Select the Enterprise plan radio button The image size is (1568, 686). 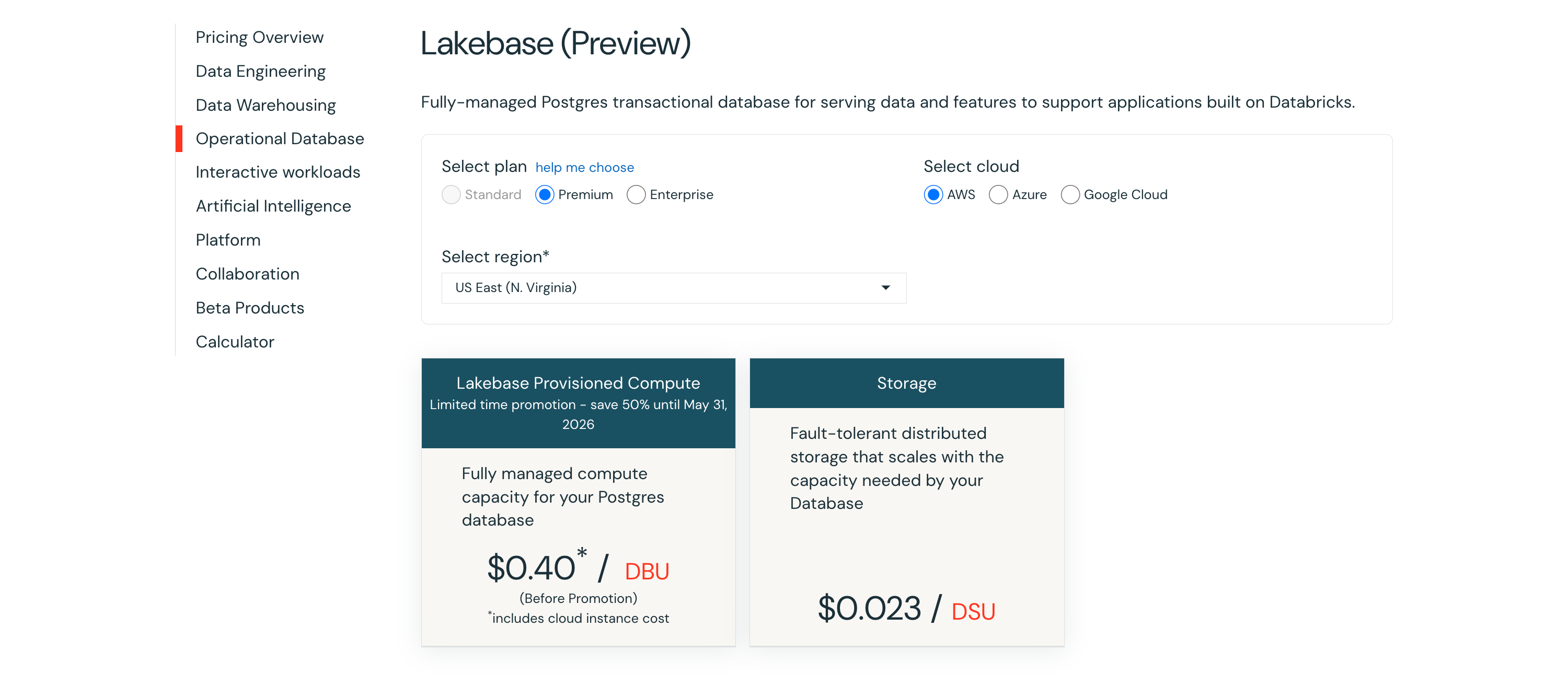tap(636, 195)
